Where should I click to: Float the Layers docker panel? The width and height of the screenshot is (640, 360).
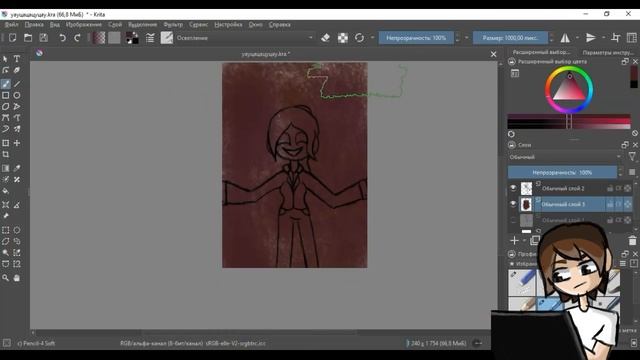625,145
